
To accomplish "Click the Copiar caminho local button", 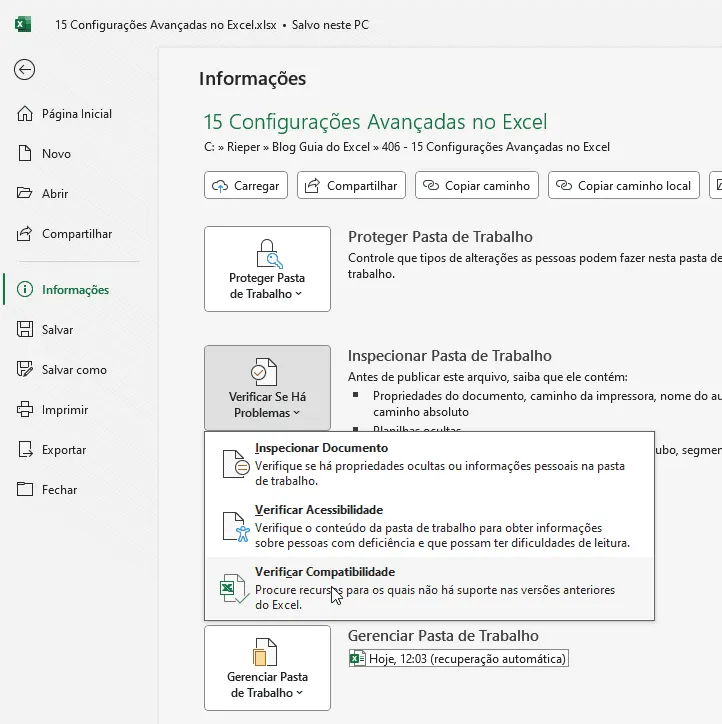I will click(x=624, y=185).
